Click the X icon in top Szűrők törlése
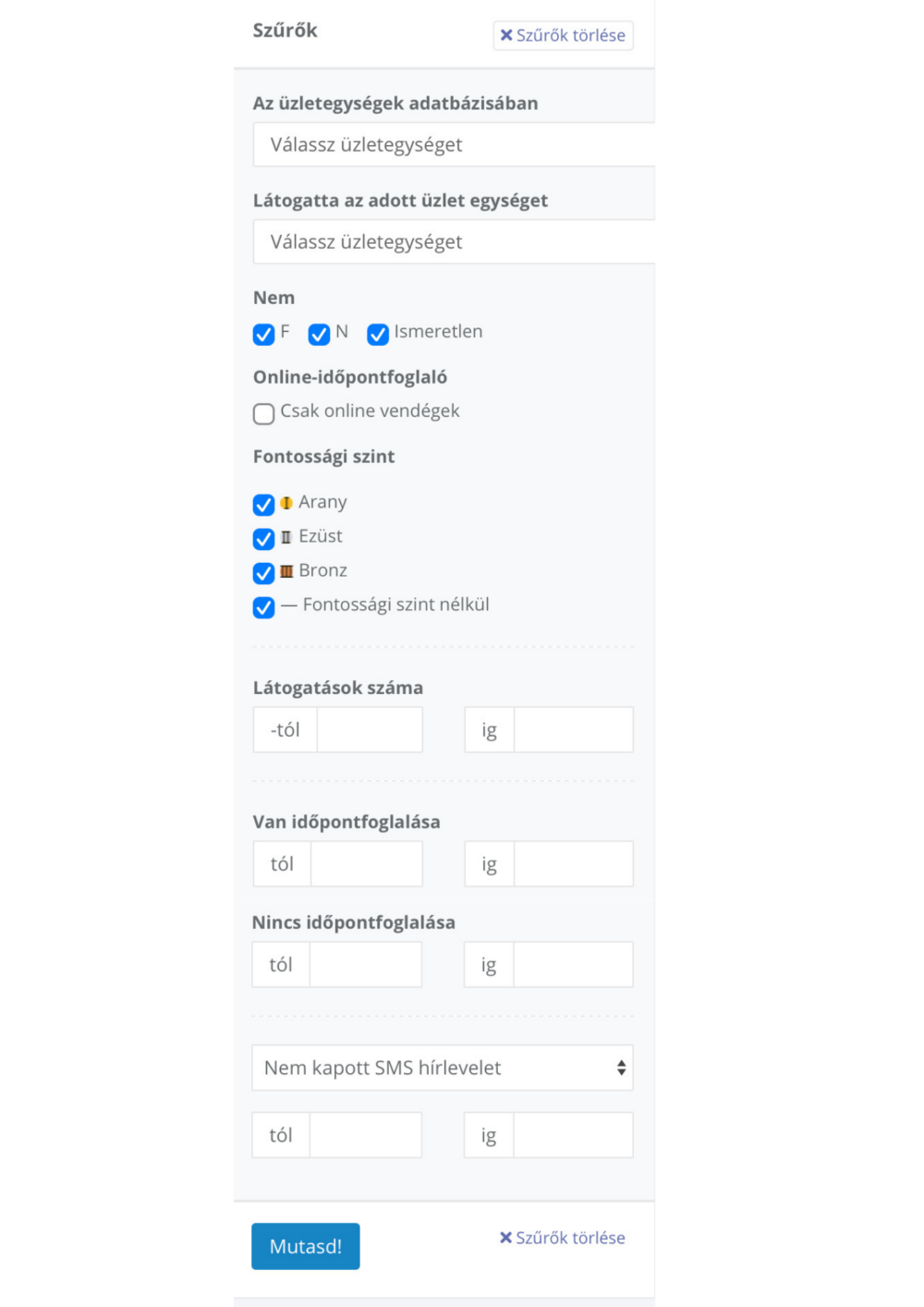This screenshot has height=1307, width=924. pyautogui.click(x=506, y=35)
